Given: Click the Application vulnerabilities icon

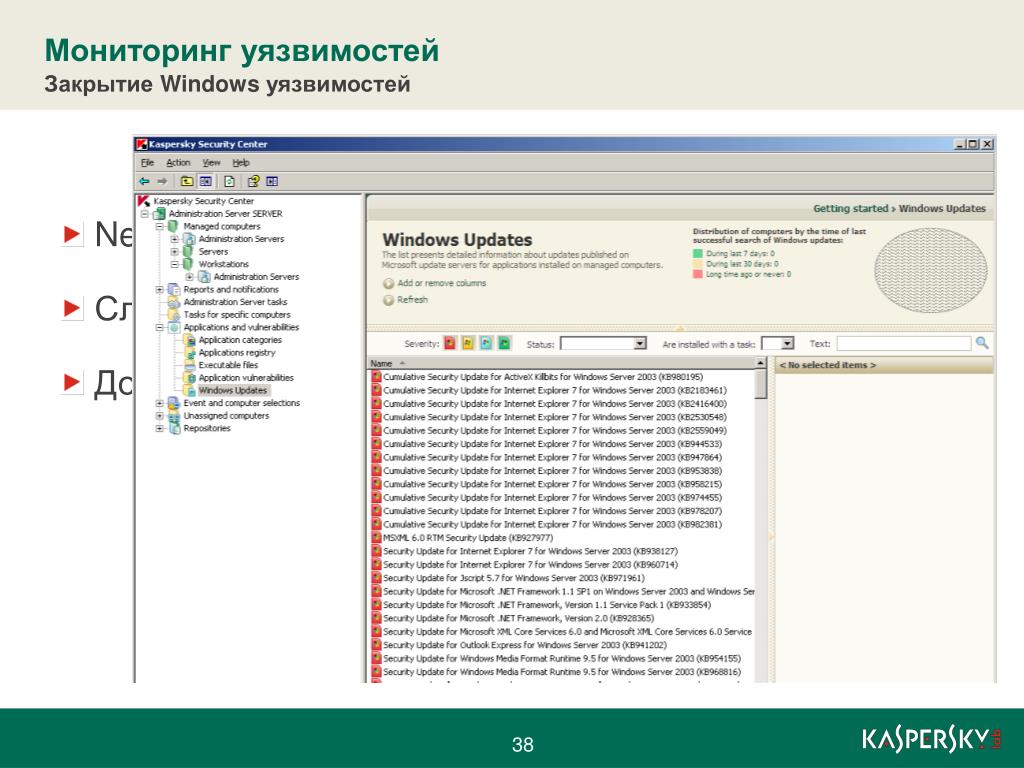Looking at the screenshot, I should 189,377.
